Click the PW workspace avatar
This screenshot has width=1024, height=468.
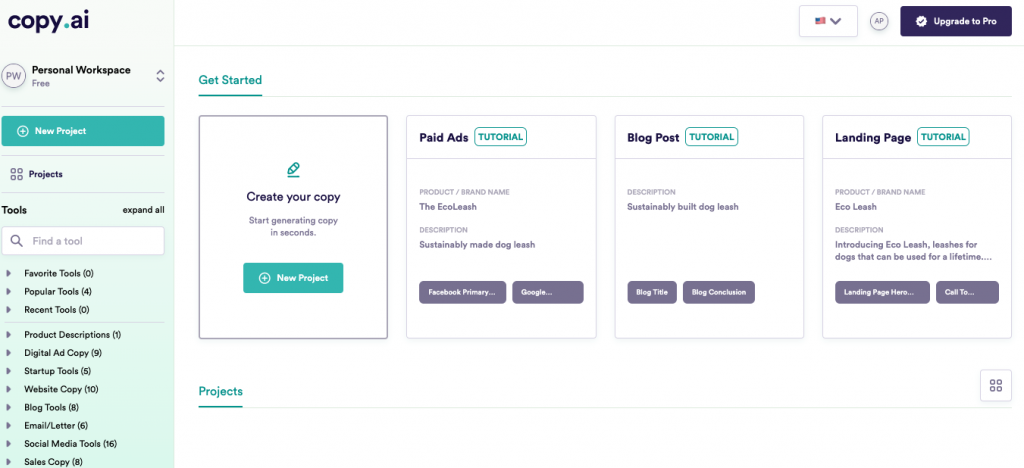[x=14, y=76]
